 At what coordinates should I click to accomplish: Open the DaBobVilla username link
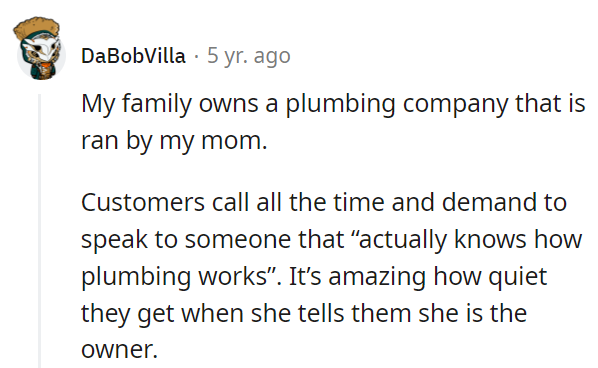133,56
